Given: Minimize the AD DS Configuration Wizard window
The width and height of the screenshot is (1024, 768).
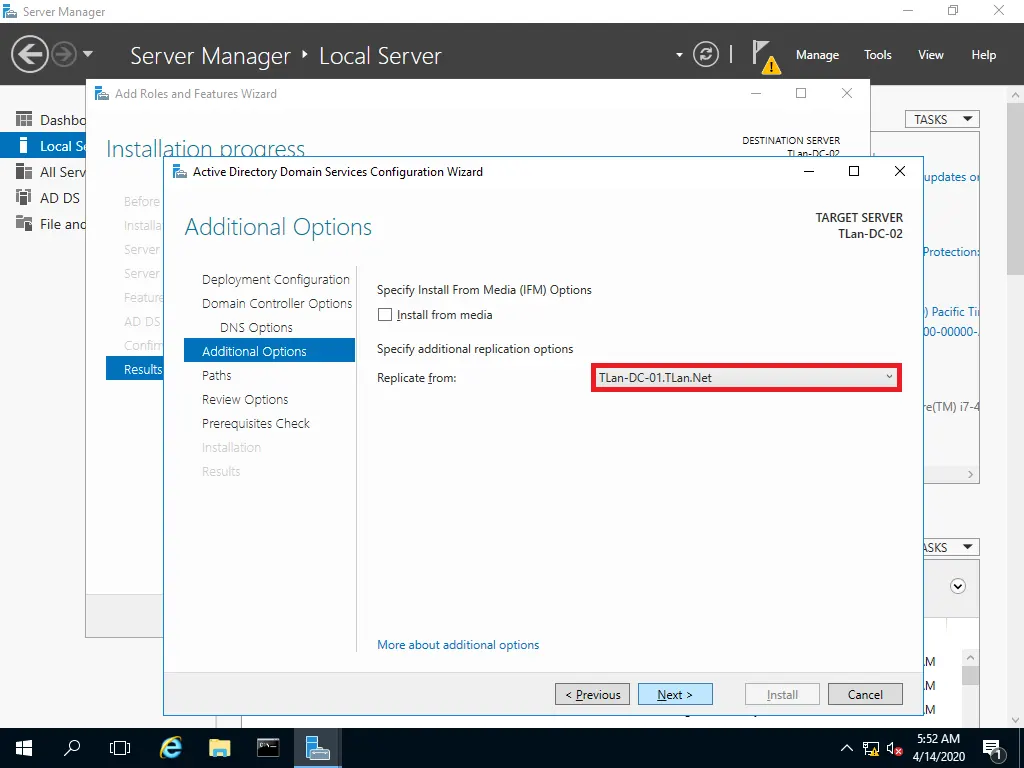Looking at the screenshot, I should coord(808,171).
